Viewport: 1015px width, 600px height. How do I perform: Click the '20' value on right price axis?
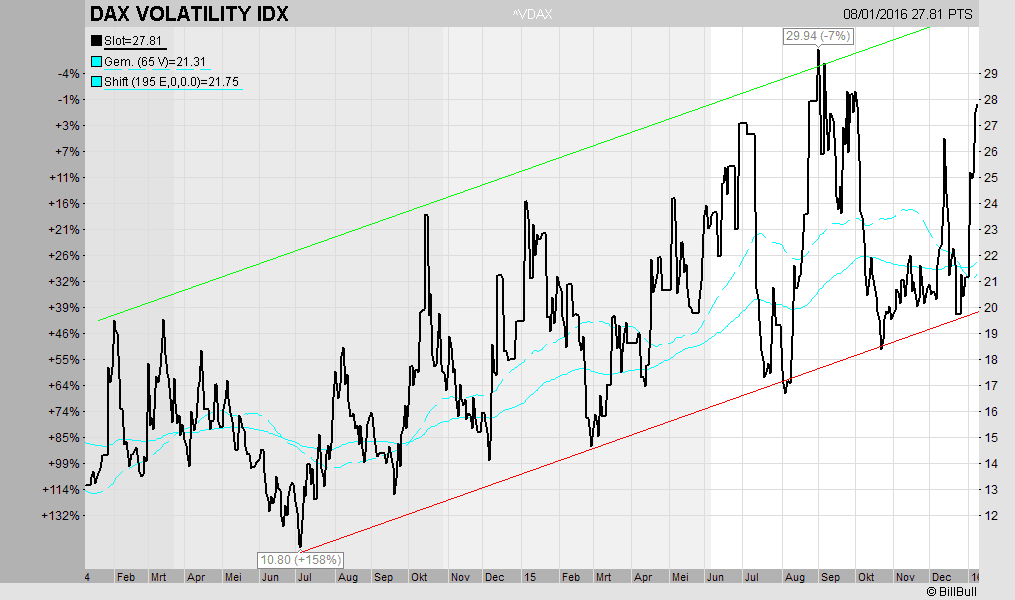[x=990, y=307]
